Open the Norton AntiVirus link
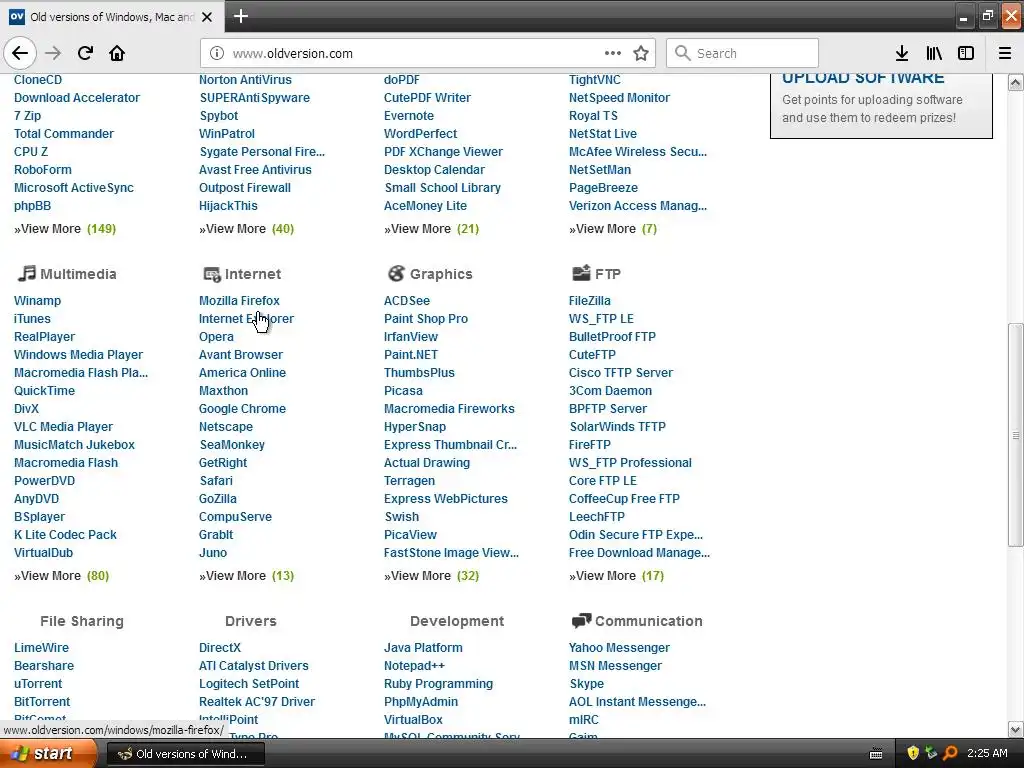This screenshot has width=1024, height=768. coord(245,80)
